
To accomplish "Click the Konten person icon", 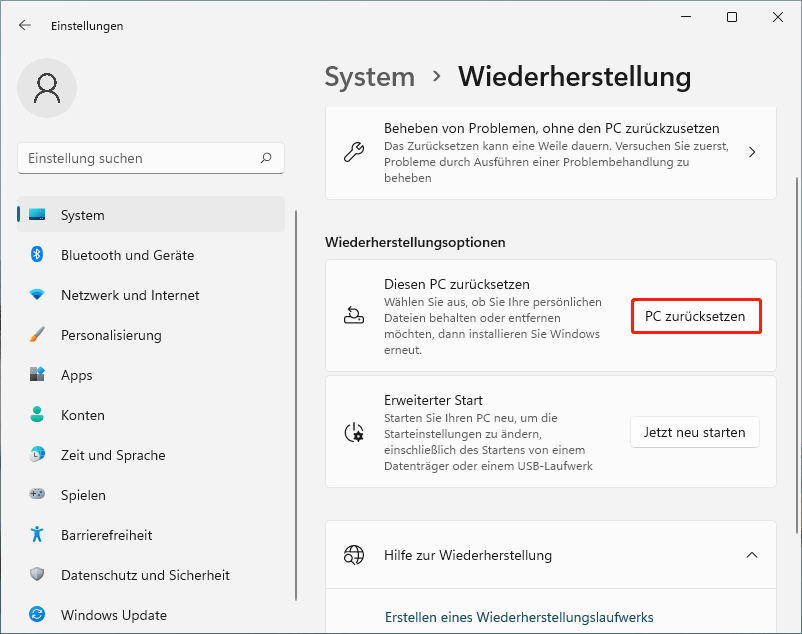I will coord(37,415).
